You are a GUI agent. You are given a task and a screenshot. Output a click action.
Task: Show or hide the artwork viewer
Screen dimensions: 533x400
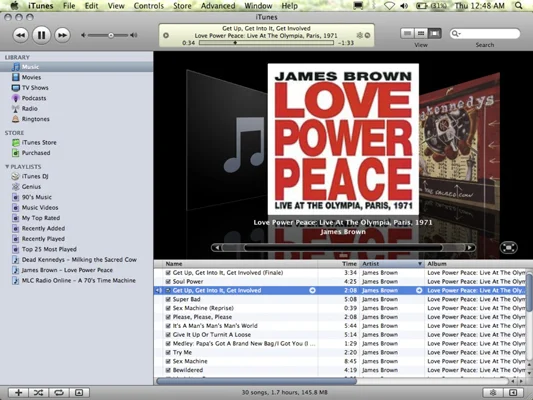(79, 393)
